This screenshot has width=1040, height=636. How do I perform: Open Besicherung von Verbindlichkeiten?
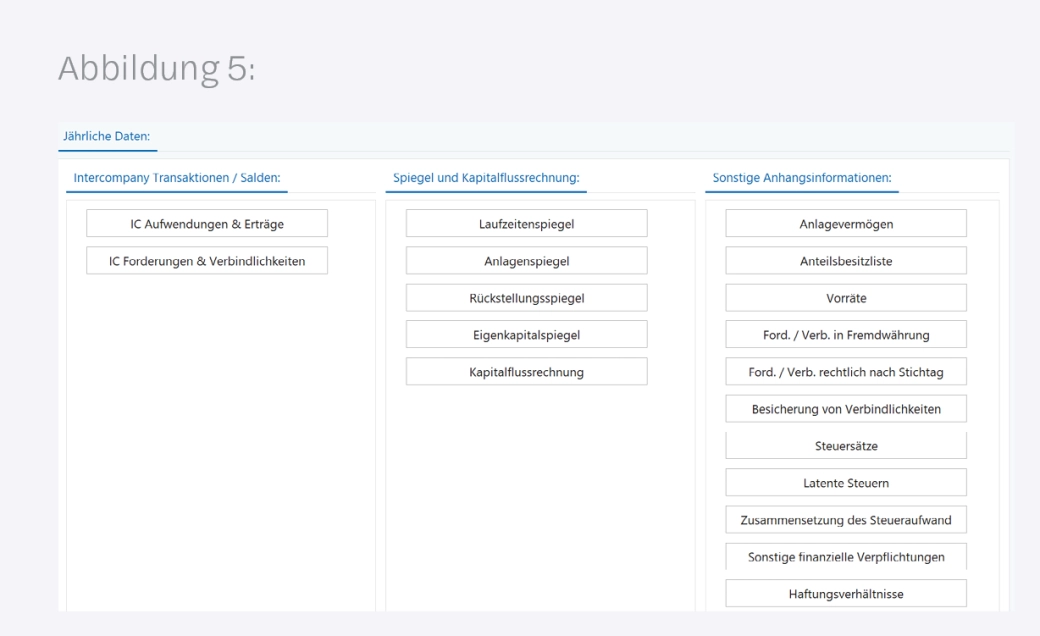[x=846, y=409]
